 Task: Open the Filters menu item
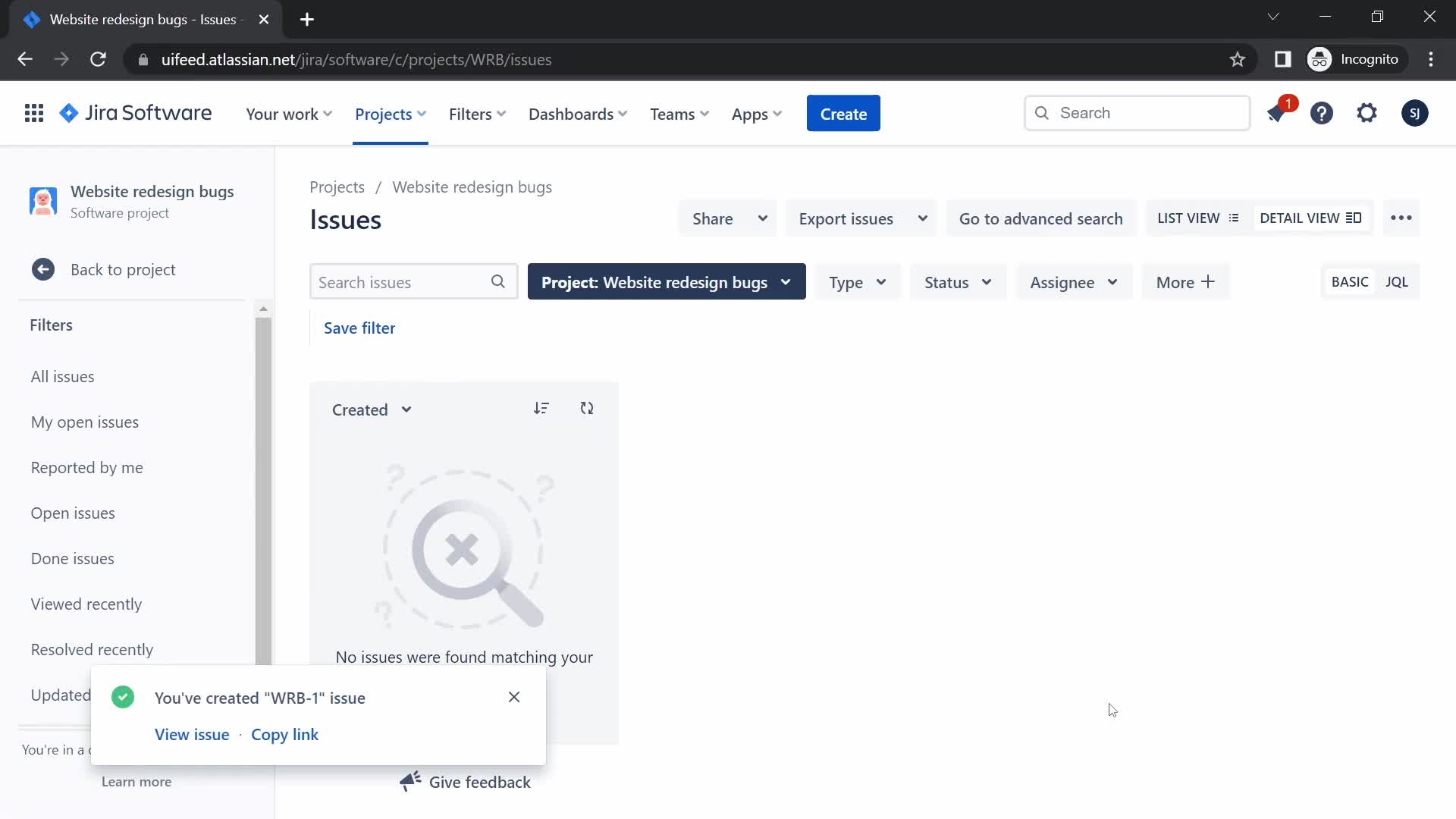(470, 113)
